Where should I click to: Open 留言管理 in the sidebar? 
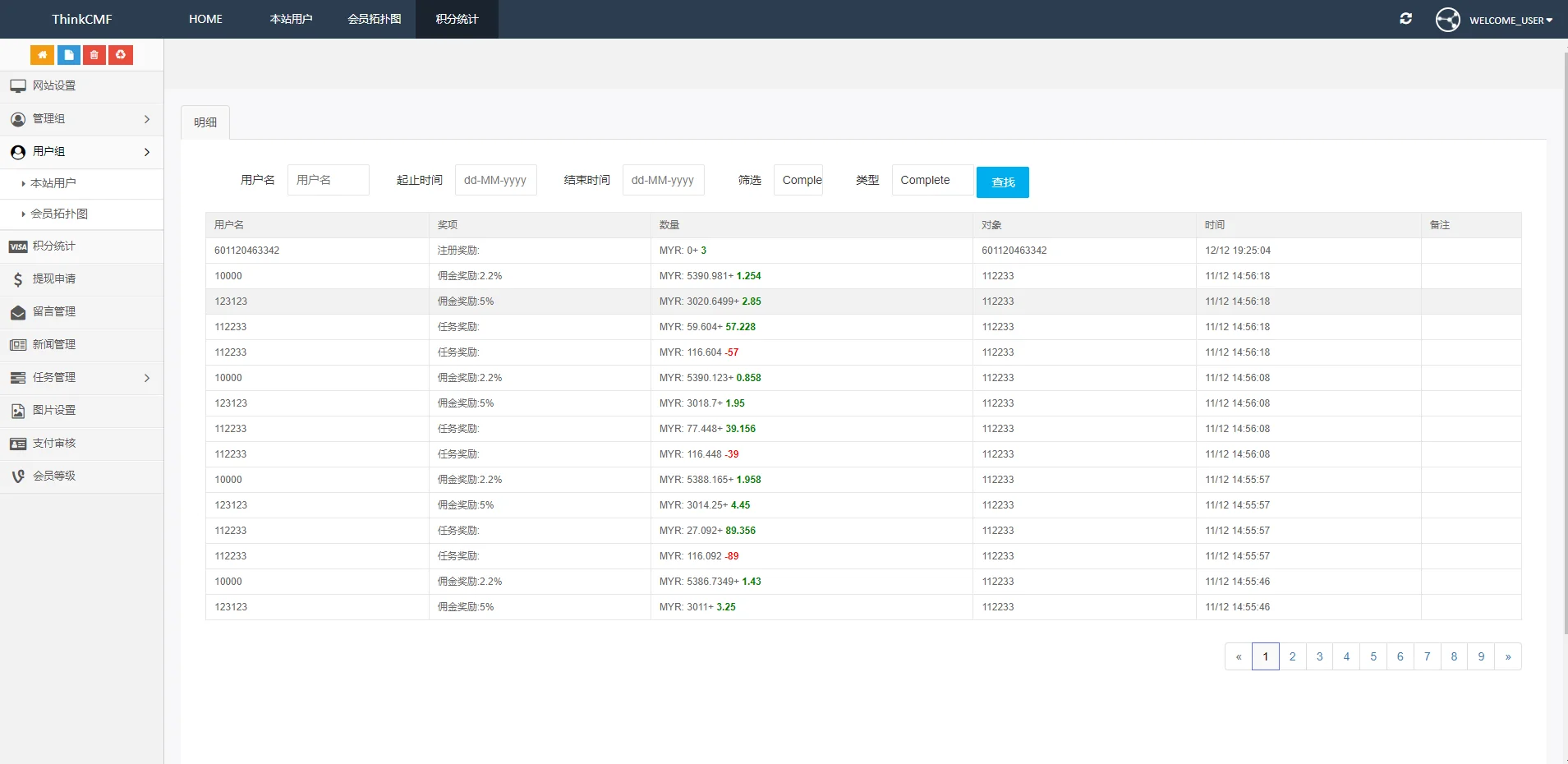54,312
